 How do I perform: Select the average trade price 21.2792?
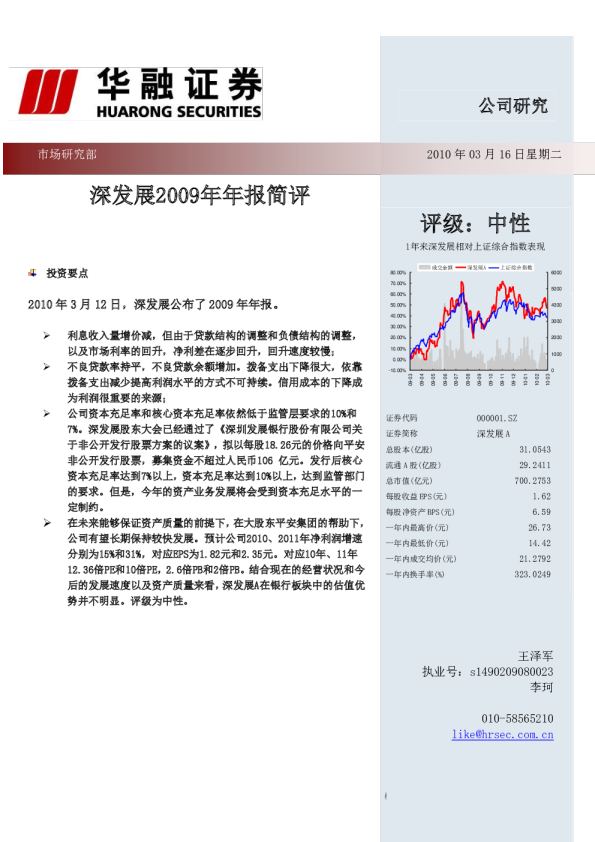535,558
